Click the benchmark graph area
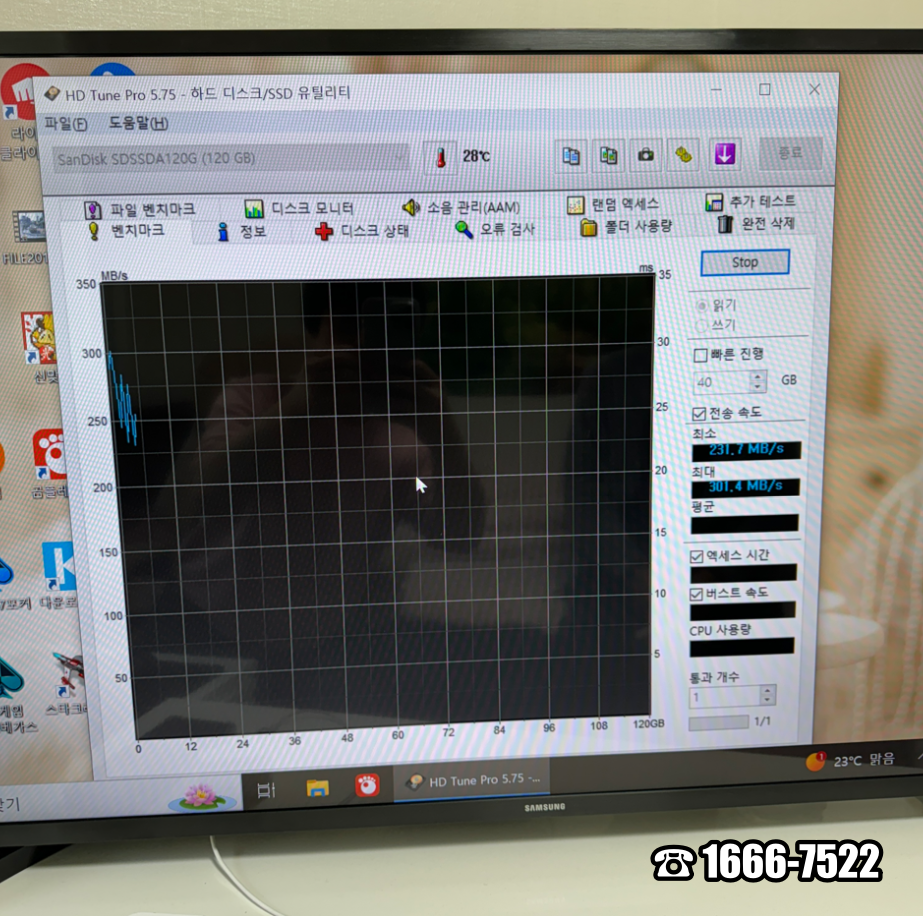This screenshot has height=916, width=923. pos(381,506)
